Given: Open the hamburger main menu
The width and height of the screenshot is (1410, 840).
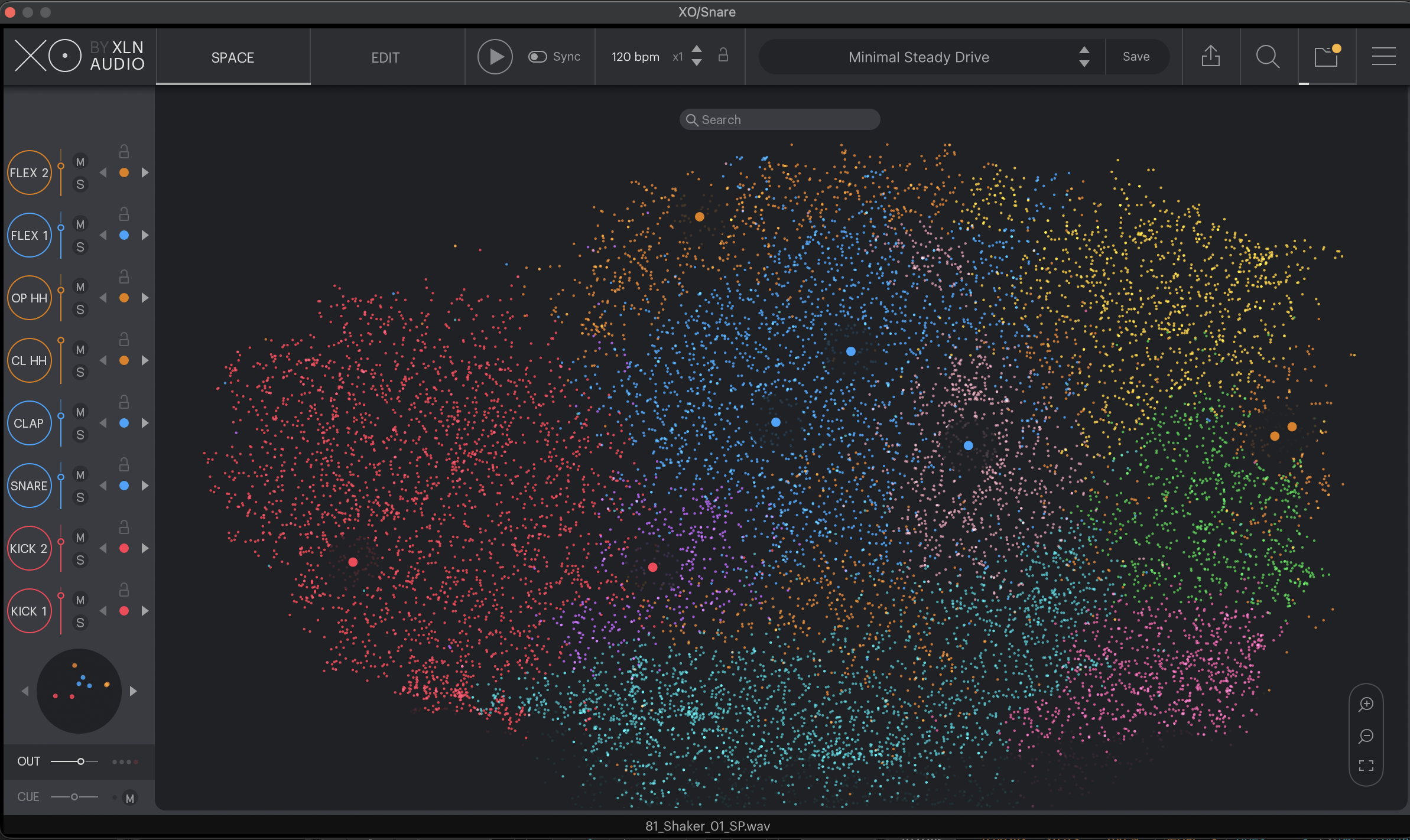Looking at the screenshot, I should pyautogui.click(x=1383, y=57).
